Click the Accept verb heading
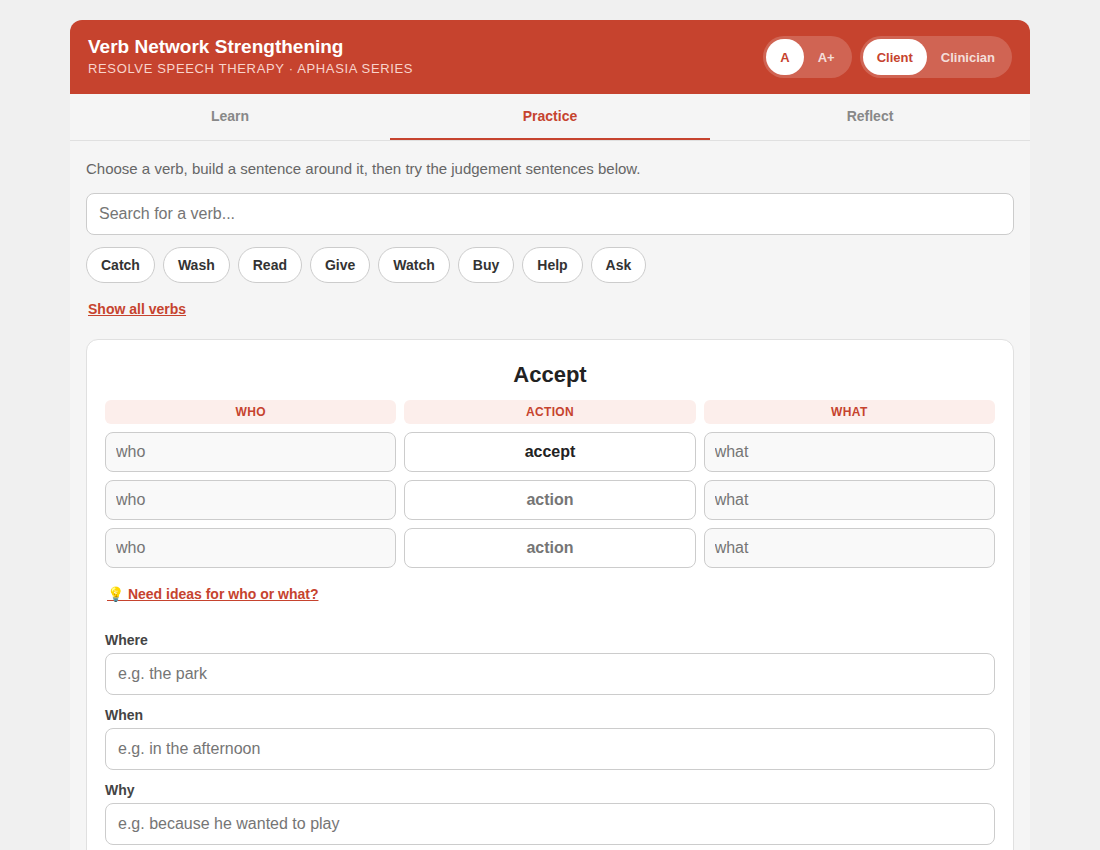 click(550, 375)
